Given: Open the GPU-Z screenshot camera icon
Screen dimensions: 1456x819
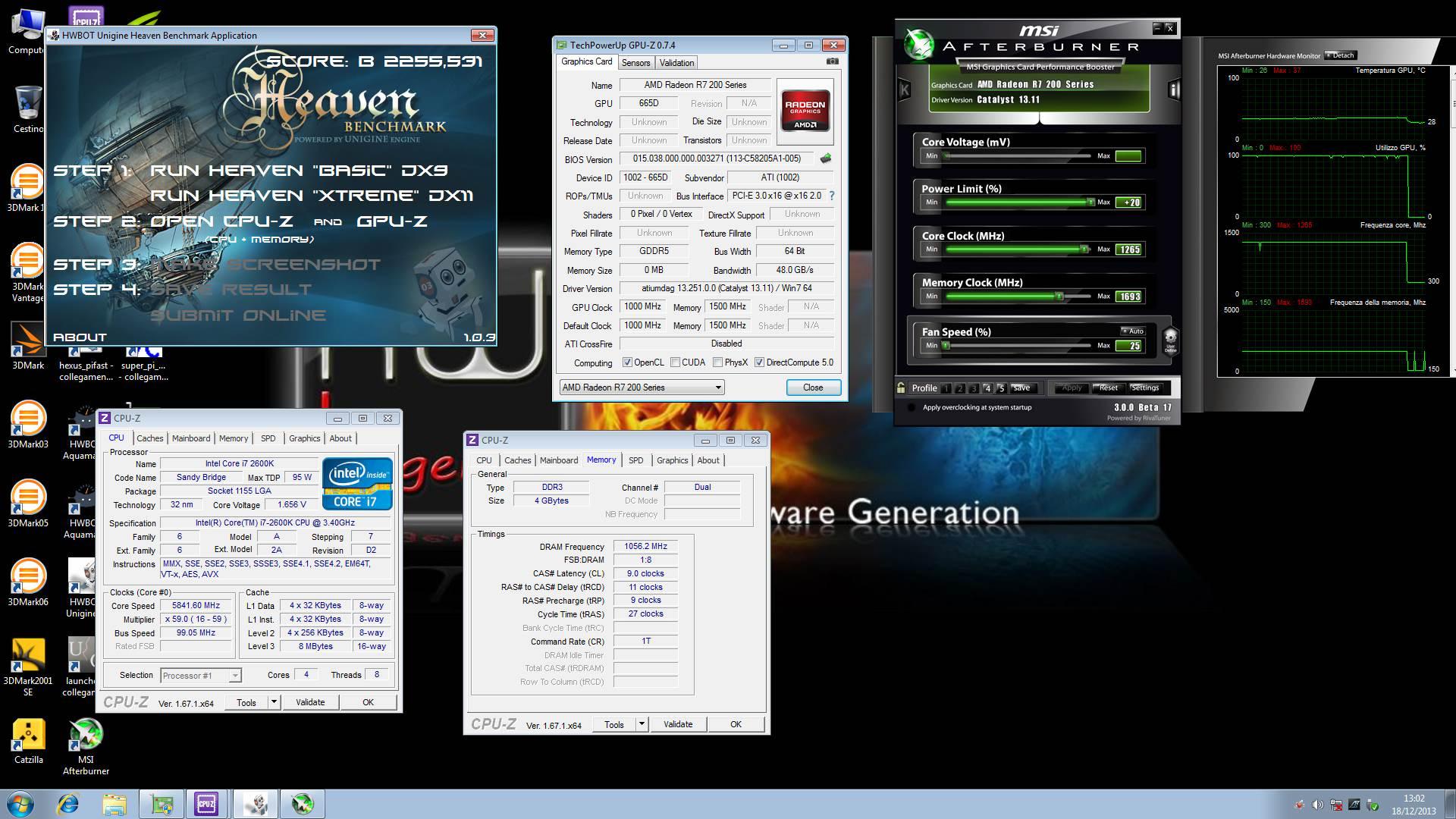Looking at the screenshot, I should point(832,62).
